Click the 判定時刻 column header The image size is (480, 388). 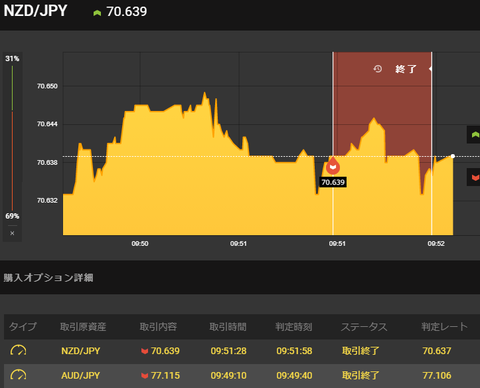coord(294,327)
